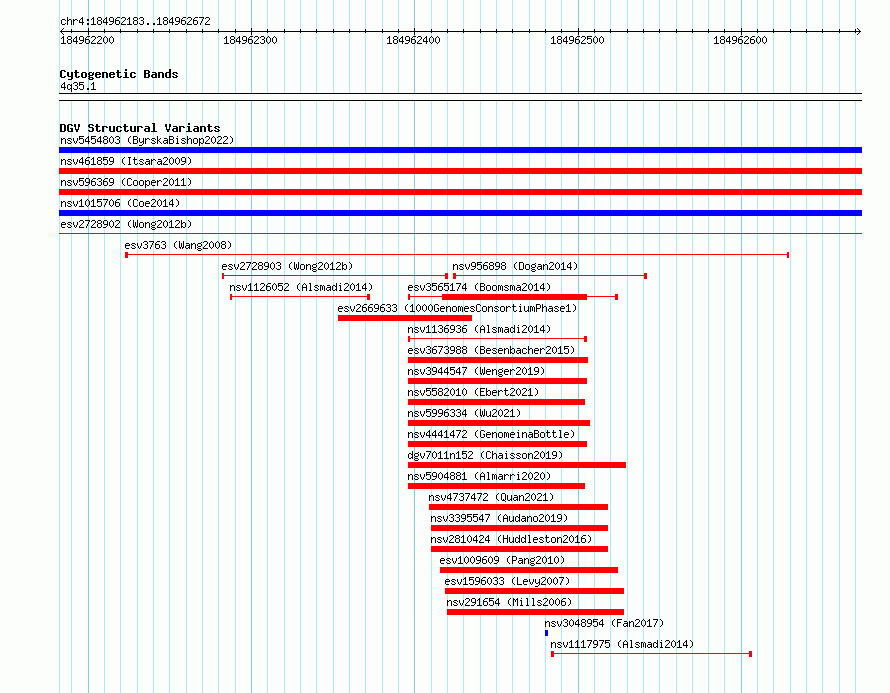
Task: Select the nsv1126052 (Alsmadi2014) label
Action: coord(301,287)
